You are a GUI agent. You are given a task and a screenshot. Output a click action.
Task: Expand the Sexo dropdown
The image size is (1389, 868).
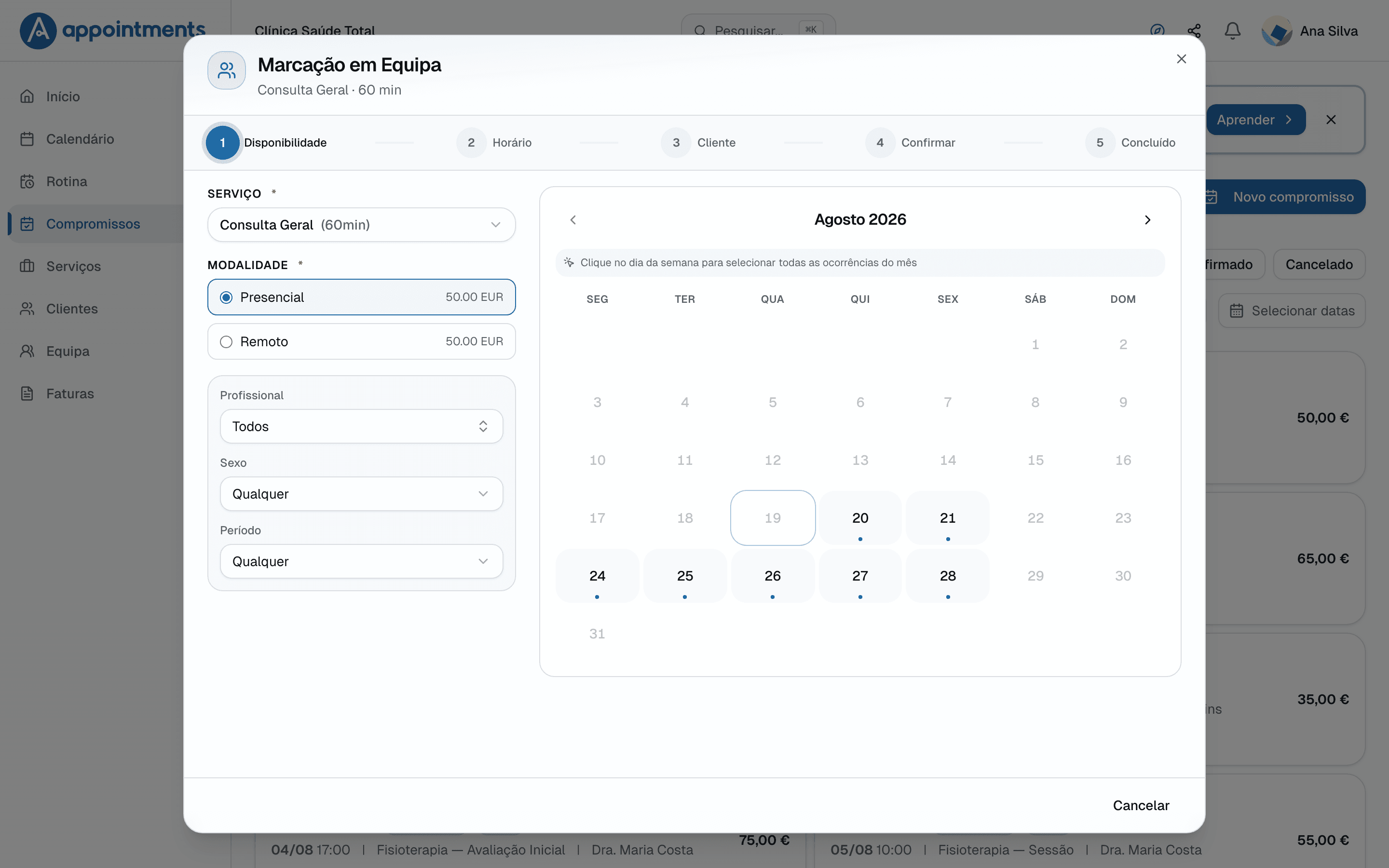[x=362, y=494]
